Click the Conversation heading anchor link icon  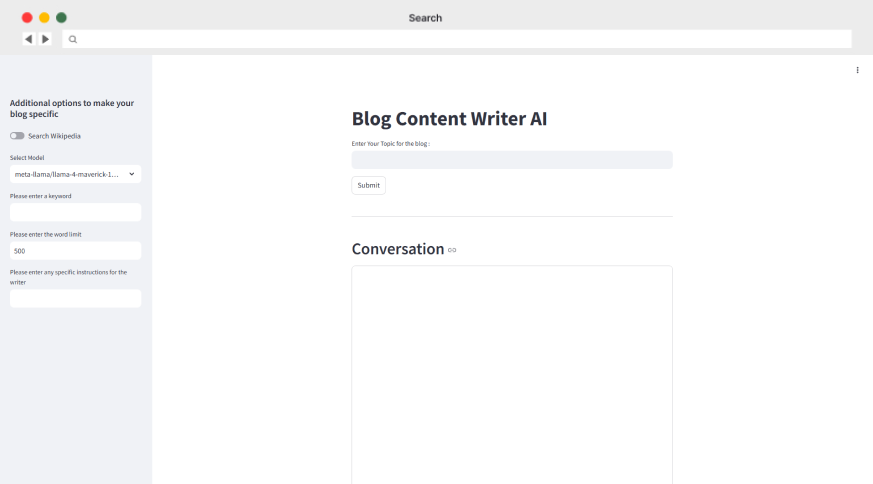(x=452, y=250)
